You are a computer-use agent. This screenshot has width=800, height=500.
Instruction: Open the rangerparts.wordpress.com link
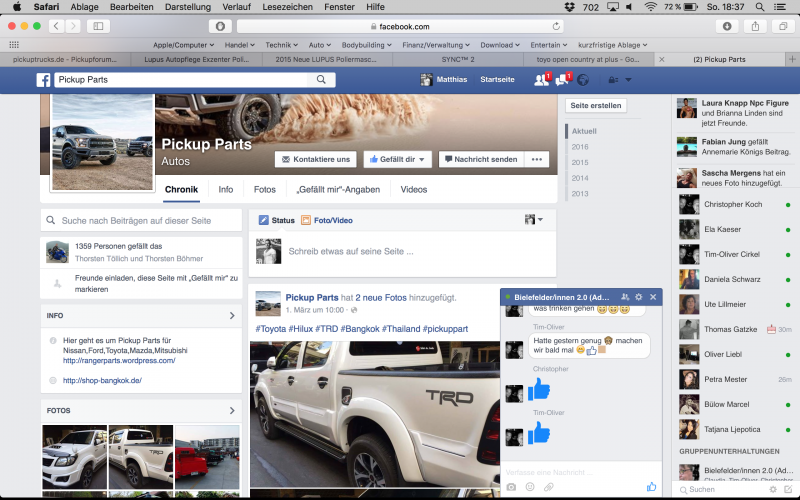point(119,360)
